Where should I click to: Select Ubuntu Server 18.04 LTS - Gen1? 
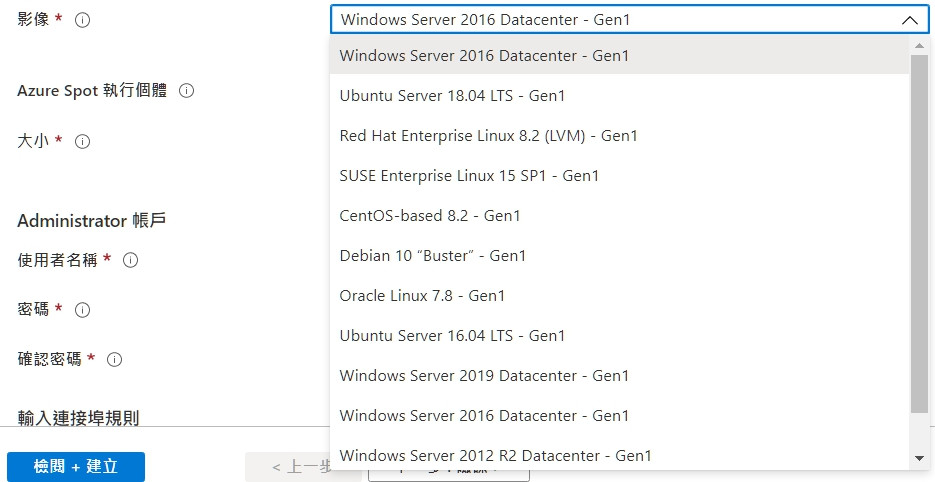click(452, 96)
